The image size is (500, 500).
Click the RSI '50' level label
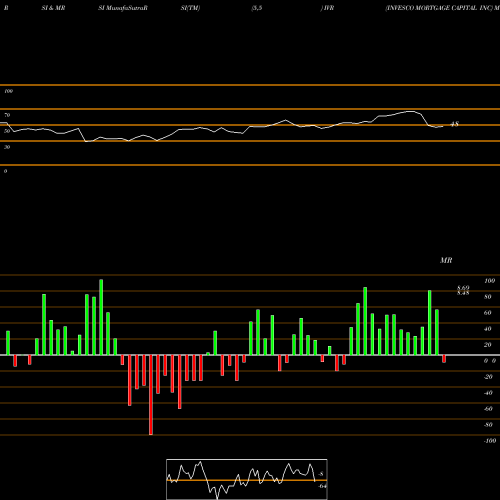pos(7,131)
